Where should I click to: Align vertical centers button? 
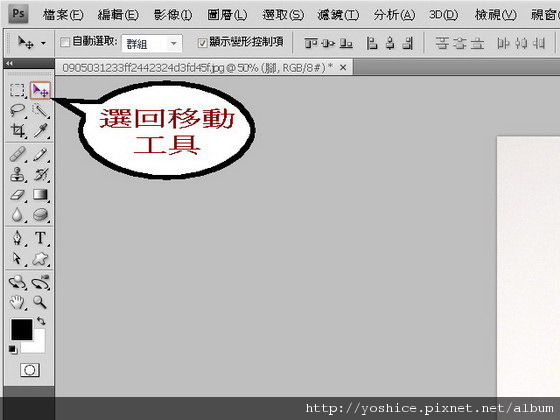click(x=328, y=44)
